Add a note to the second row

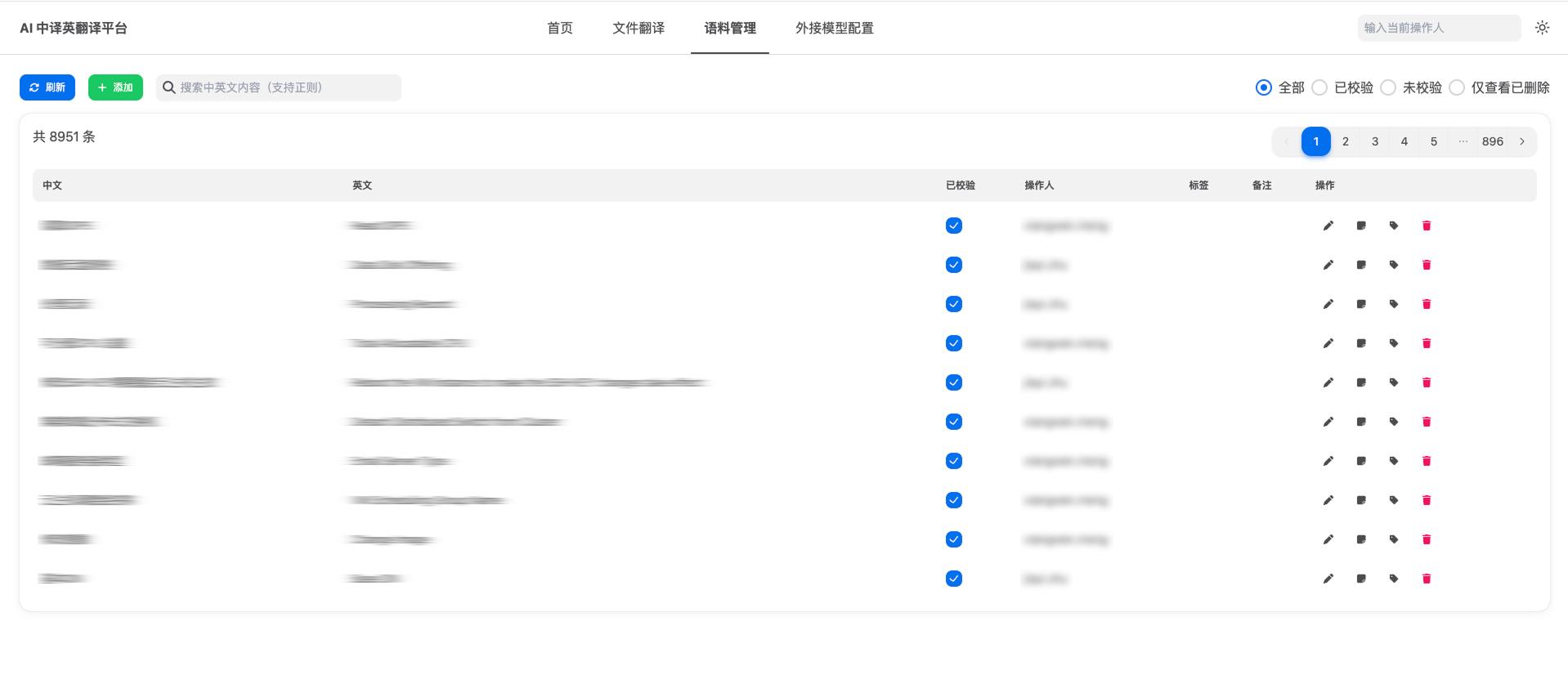(x=1361, y=265)
